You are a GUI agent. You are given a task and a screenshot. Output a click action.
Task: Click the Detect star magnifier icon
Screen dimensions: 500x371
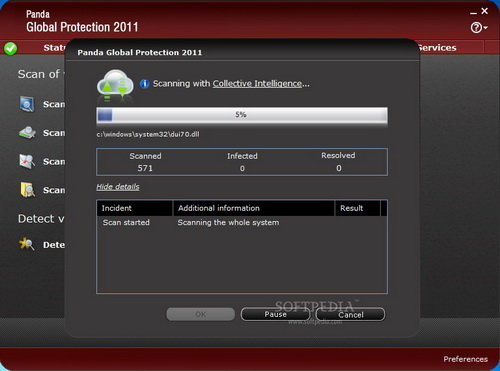pyautogui.click(x=27, y=244)
